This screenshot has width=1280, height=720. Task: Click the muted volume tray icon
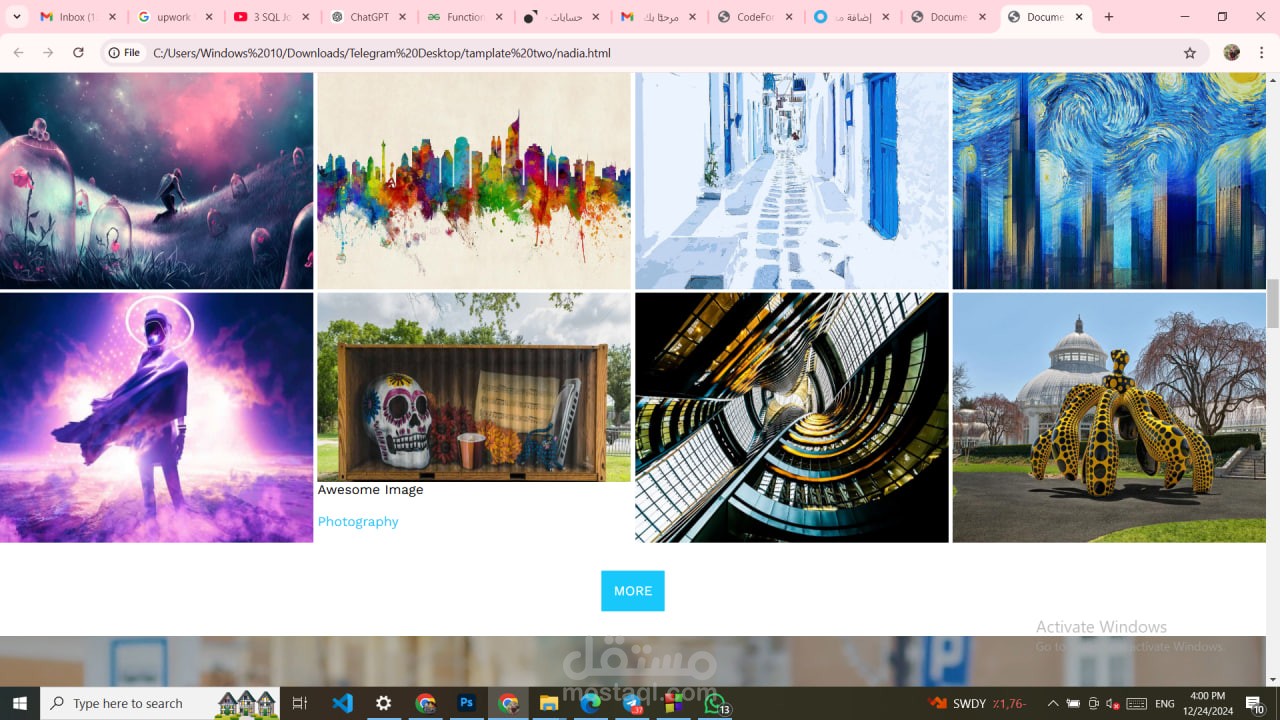coord(1112,703)
